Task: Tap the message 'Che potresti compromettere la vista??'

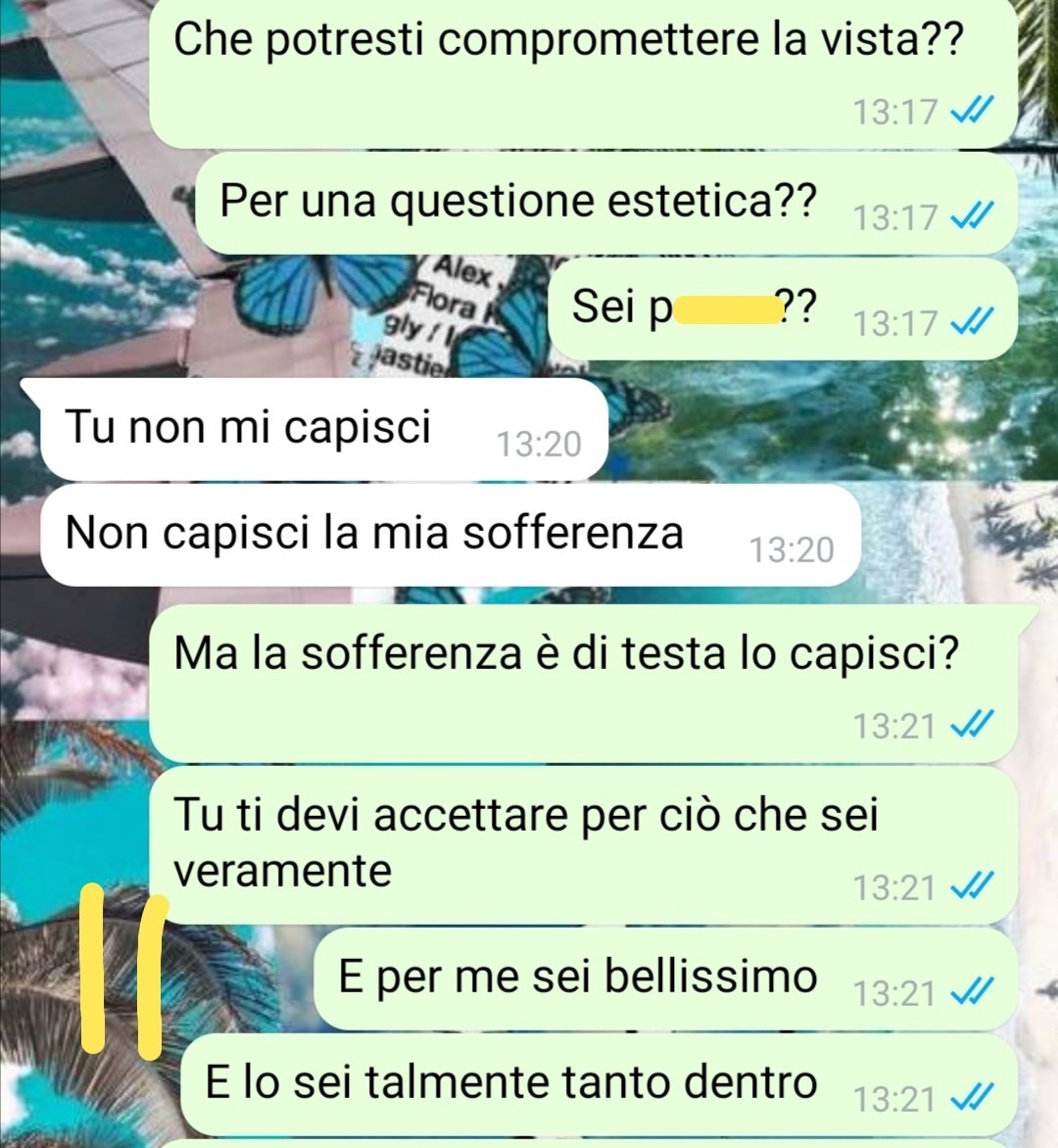Action: click(x=584, y=73)
